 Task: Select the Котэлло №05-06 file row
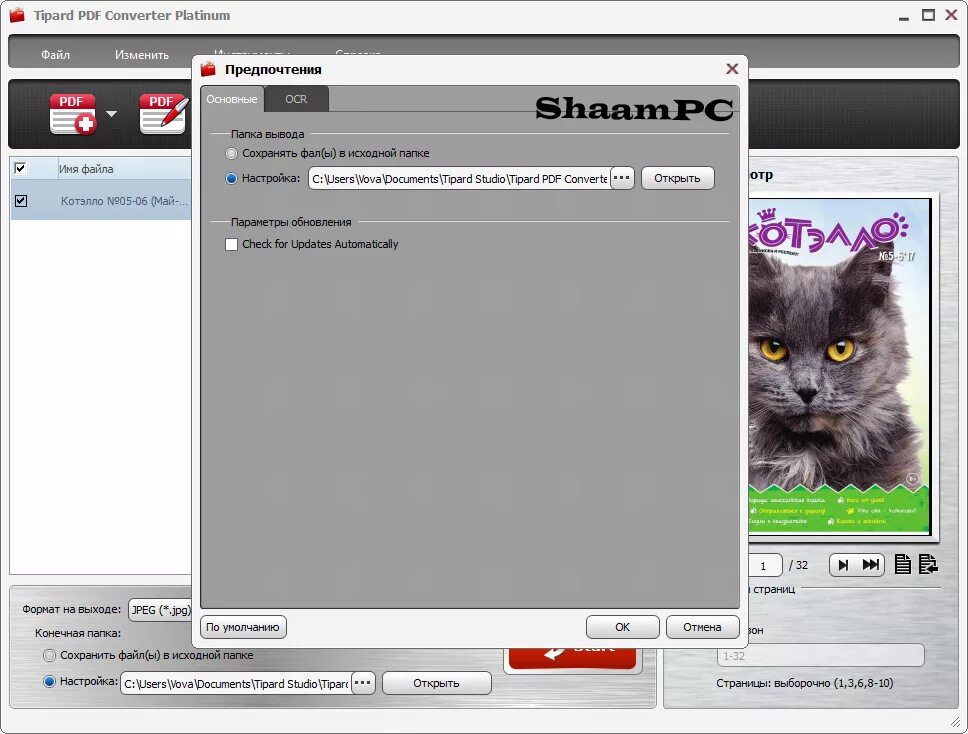pos(102,201)
